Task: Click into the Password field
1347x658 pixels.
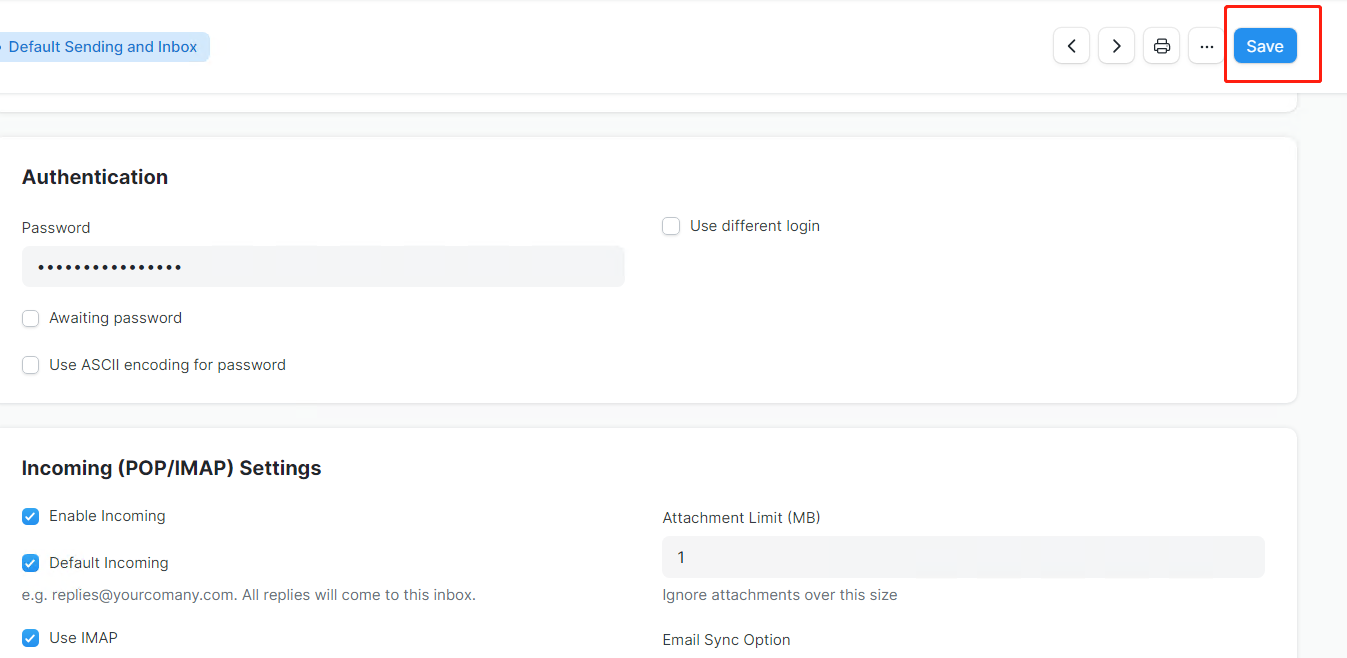Action: [x=323, y=267]
